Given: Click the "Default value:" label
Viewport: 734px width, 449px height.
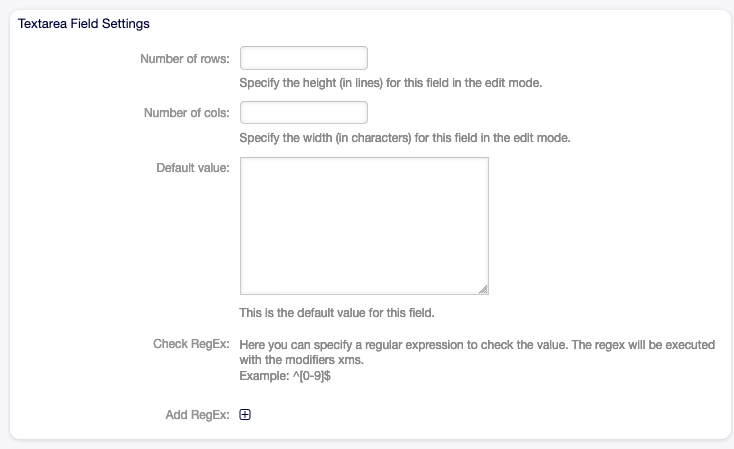Looking at the screenshot, I should point(193,166).
